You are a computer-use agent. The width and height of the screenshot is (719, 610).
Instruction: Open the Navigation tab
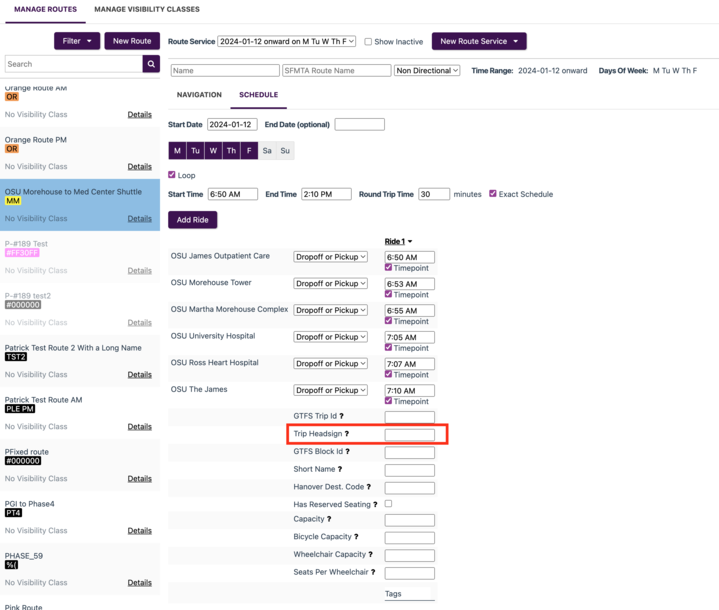pos(199,94)
